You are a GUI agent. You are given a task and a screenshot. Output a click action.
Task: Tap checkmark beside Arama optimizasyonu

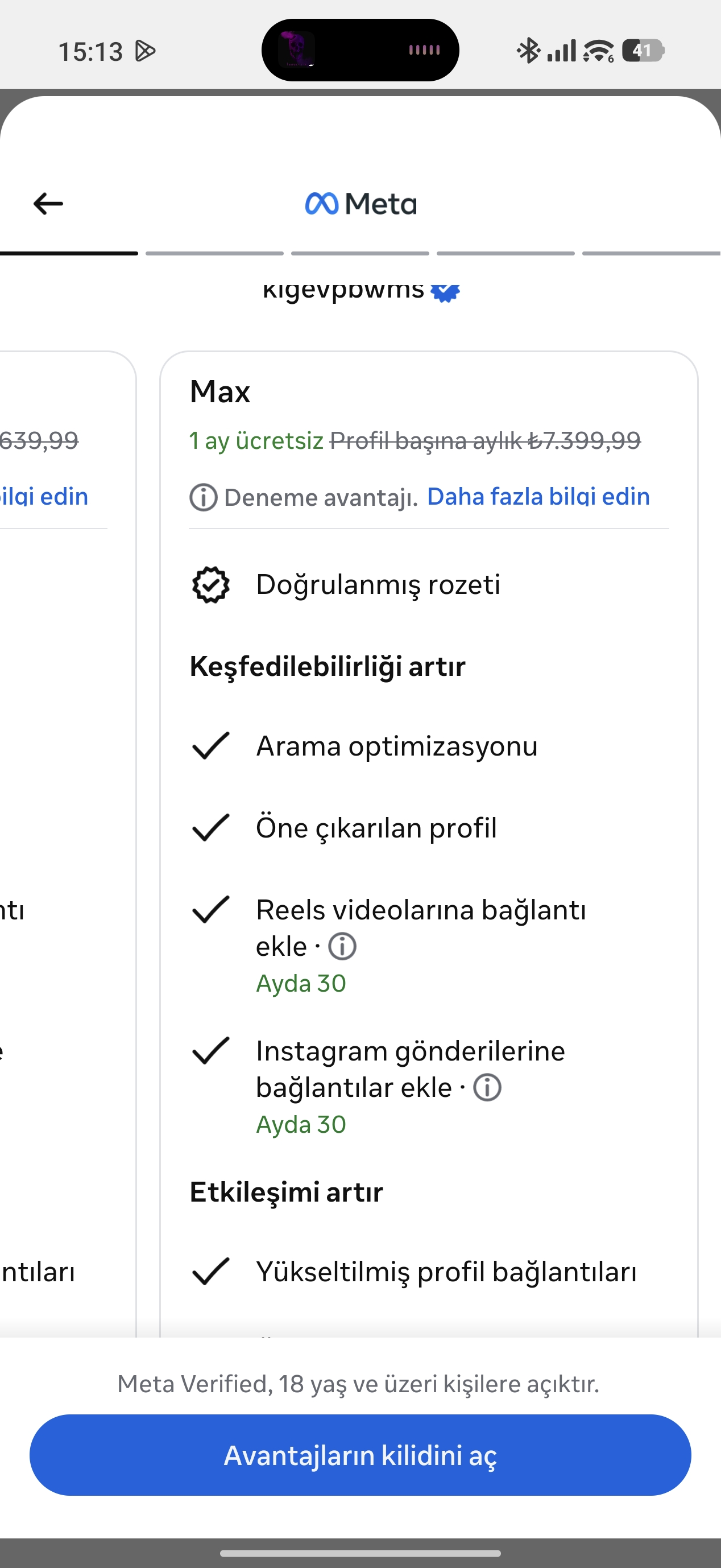pyautogui.click(x=210, y=746)
